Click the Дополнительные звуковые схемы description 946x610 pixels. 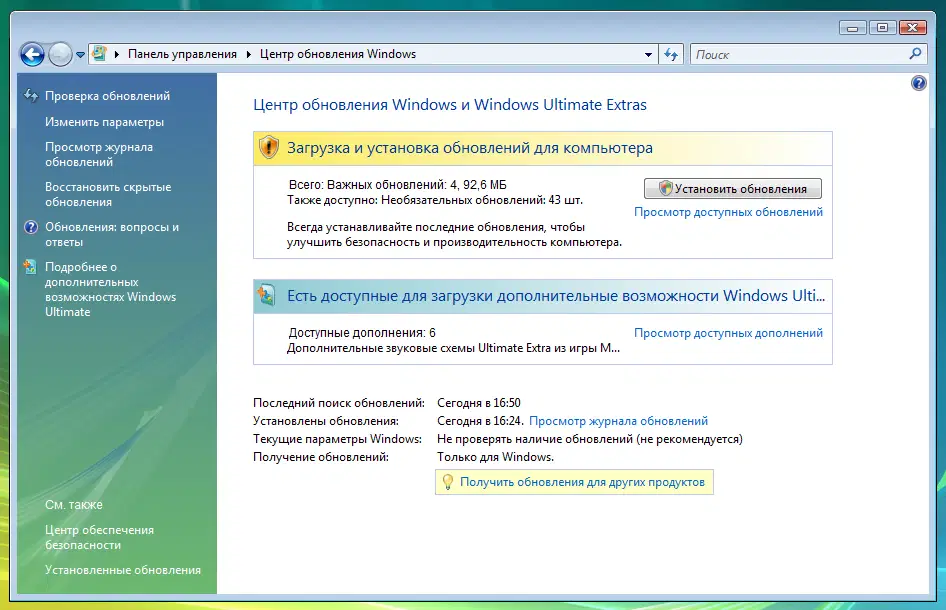tap(453, 348)
